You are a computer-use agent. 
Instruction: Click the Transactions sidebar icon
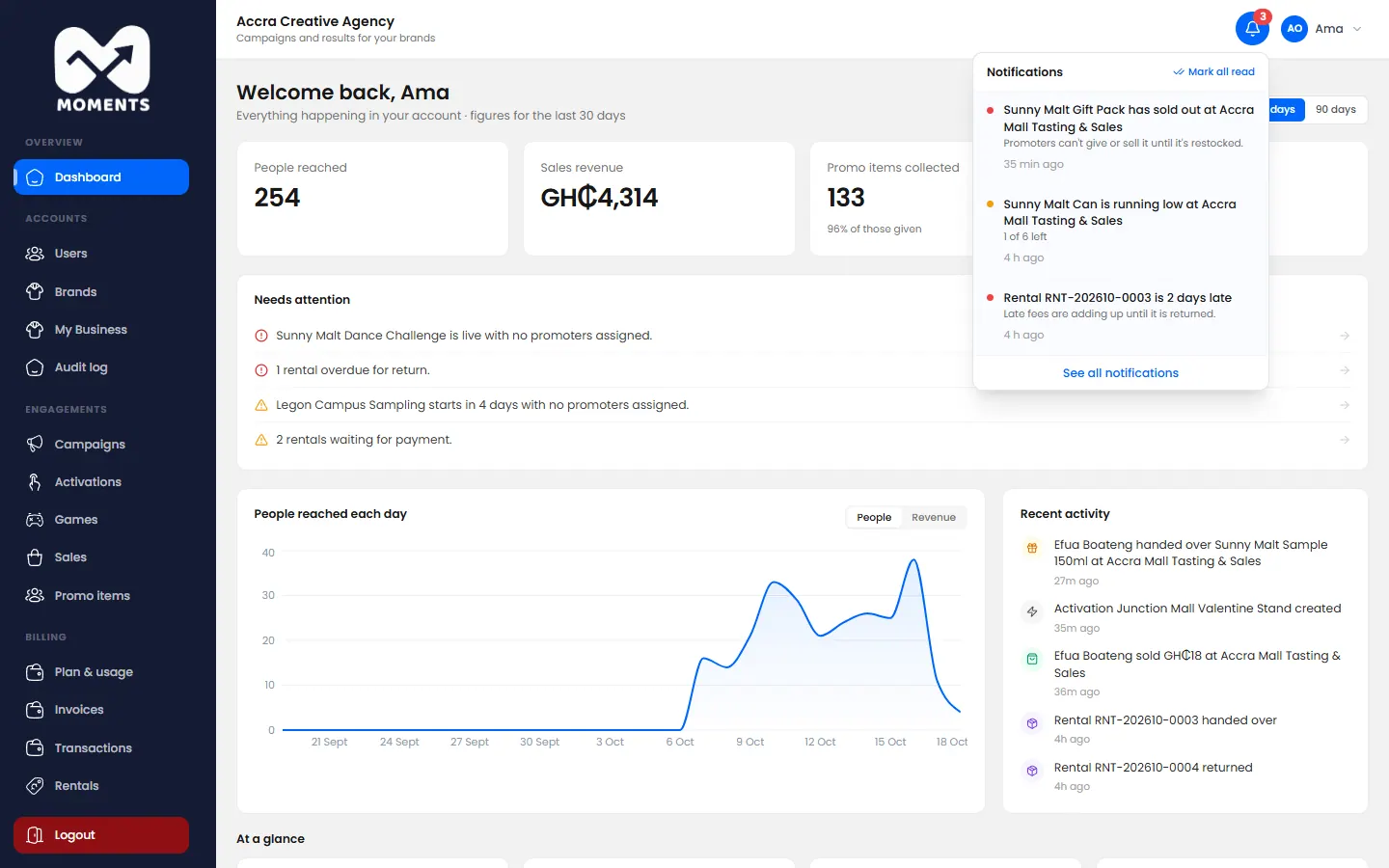tap(35, 747)
